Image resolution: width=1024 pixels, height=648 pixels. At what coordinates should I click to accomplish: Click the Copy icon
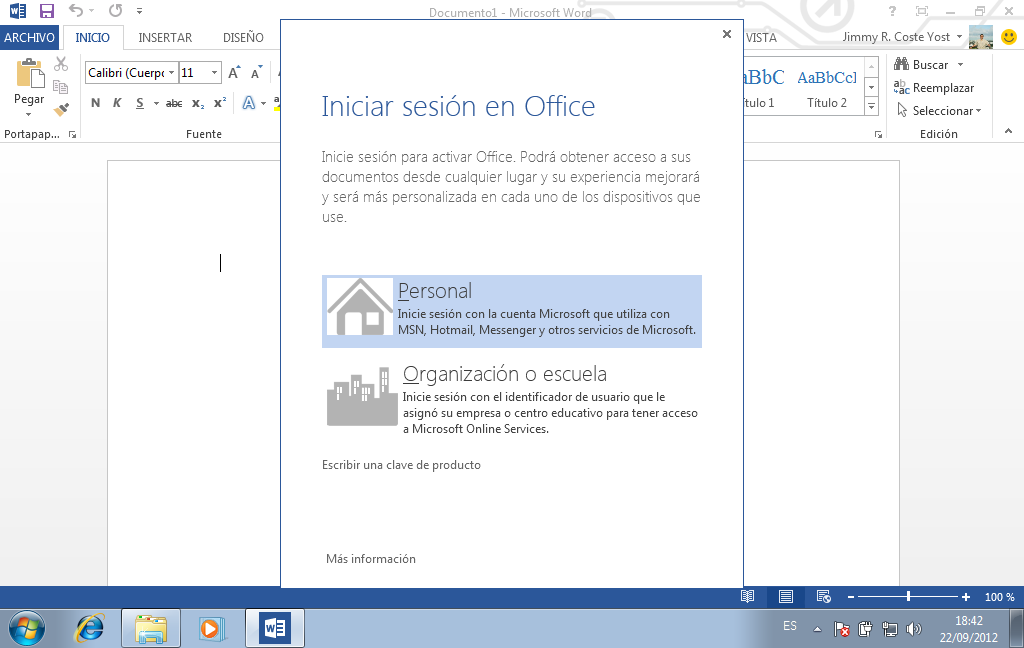coord(61,86)
